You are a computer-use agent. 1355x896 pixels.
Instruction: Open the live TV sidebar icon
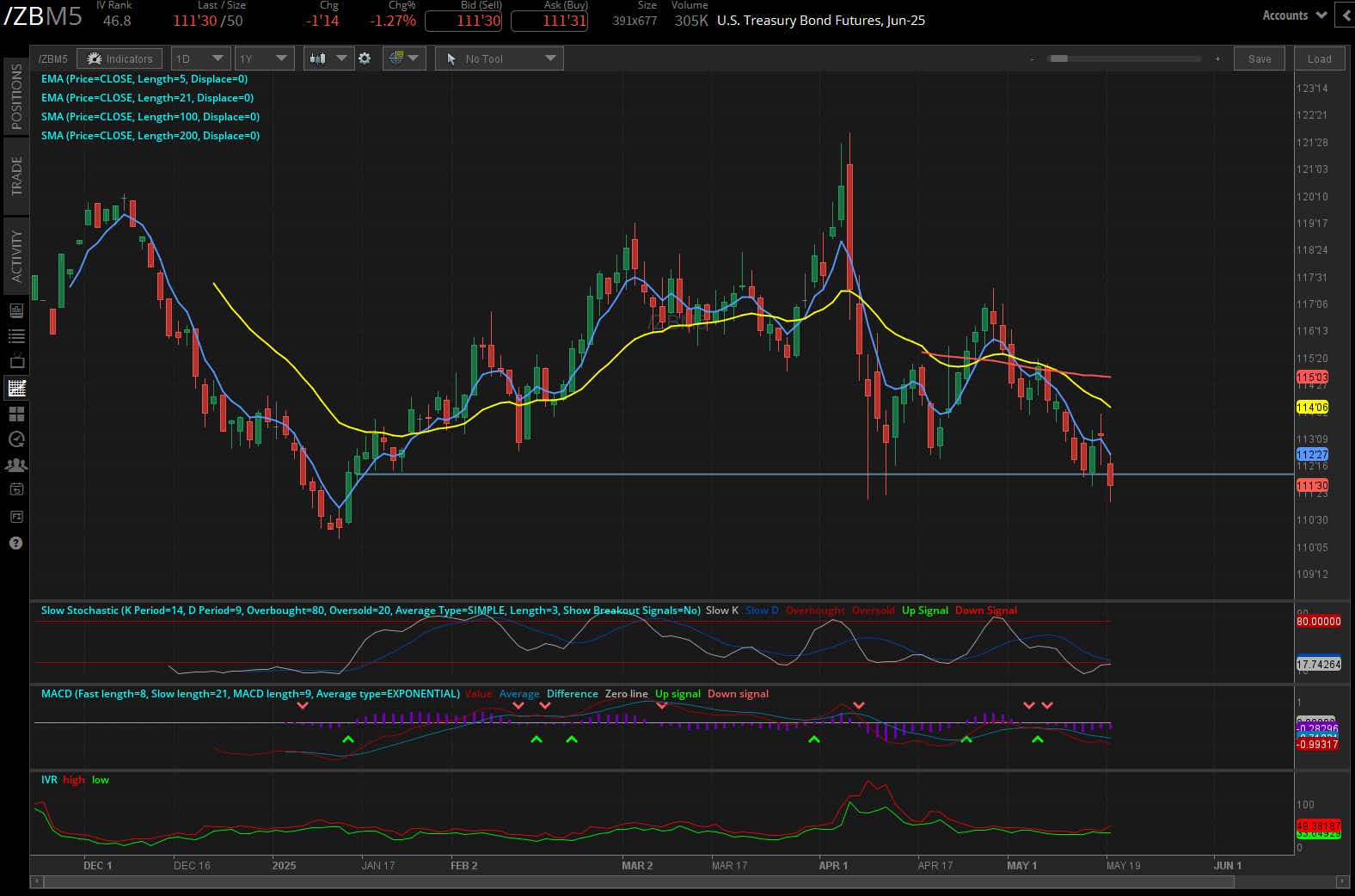tap(16, 362)
